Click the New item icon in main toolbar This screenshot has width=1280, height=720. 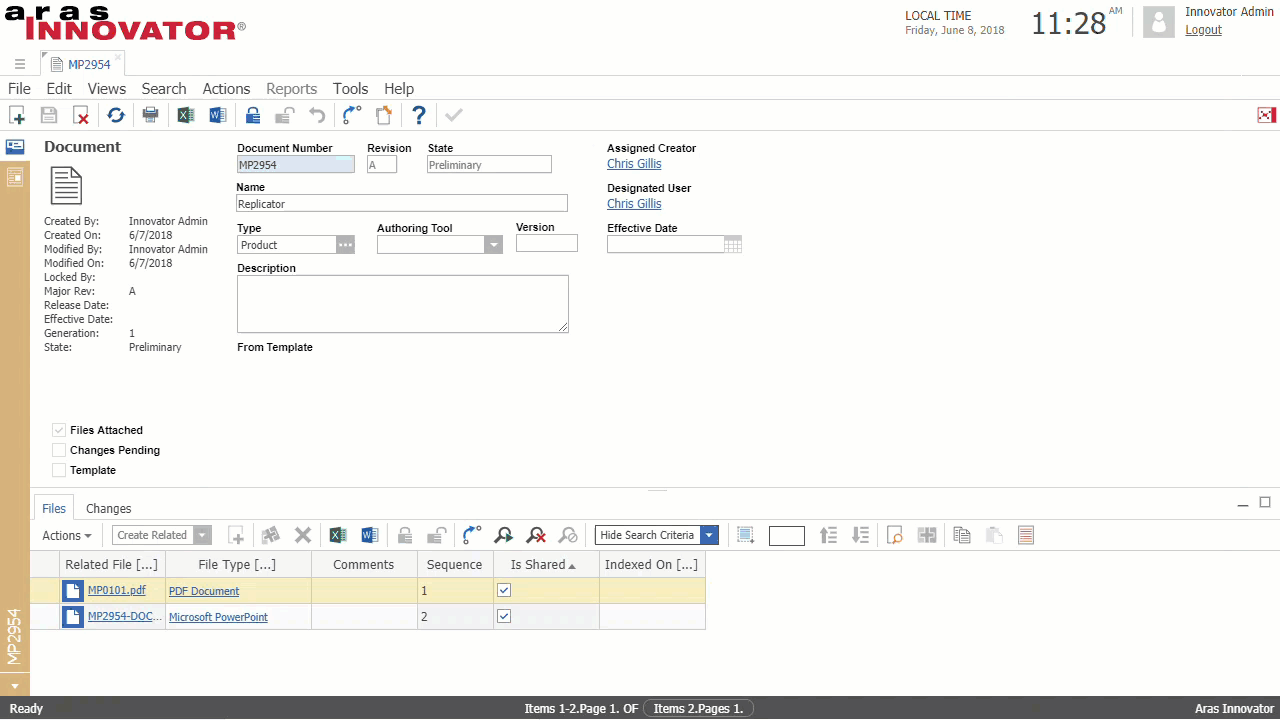click(17, 115)
